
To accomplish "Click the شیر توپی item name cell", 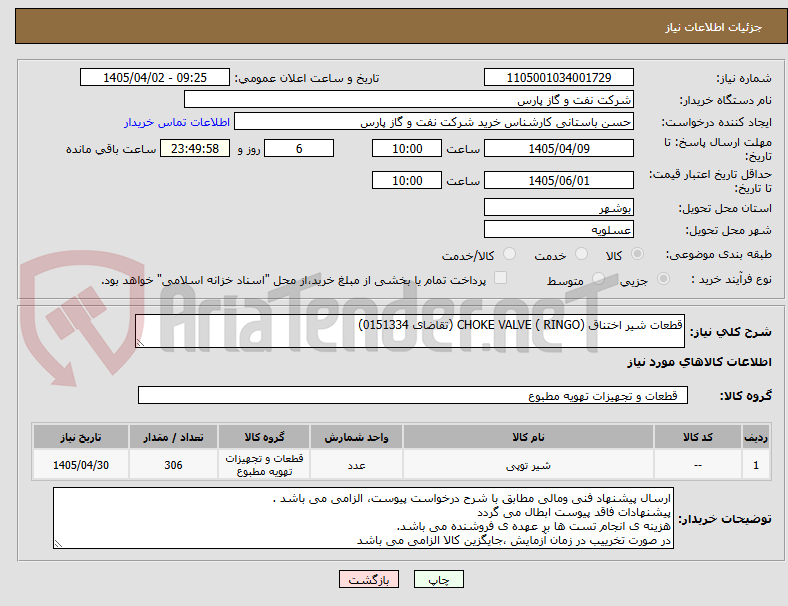I will [x=528, y=465].
